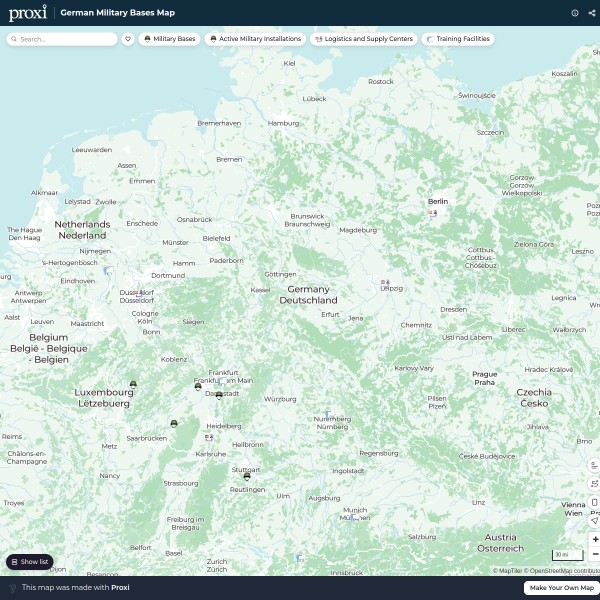The height and width of the screenshot is (600, 600).
Task: Open the map legend control
Action: pos(594,465)
